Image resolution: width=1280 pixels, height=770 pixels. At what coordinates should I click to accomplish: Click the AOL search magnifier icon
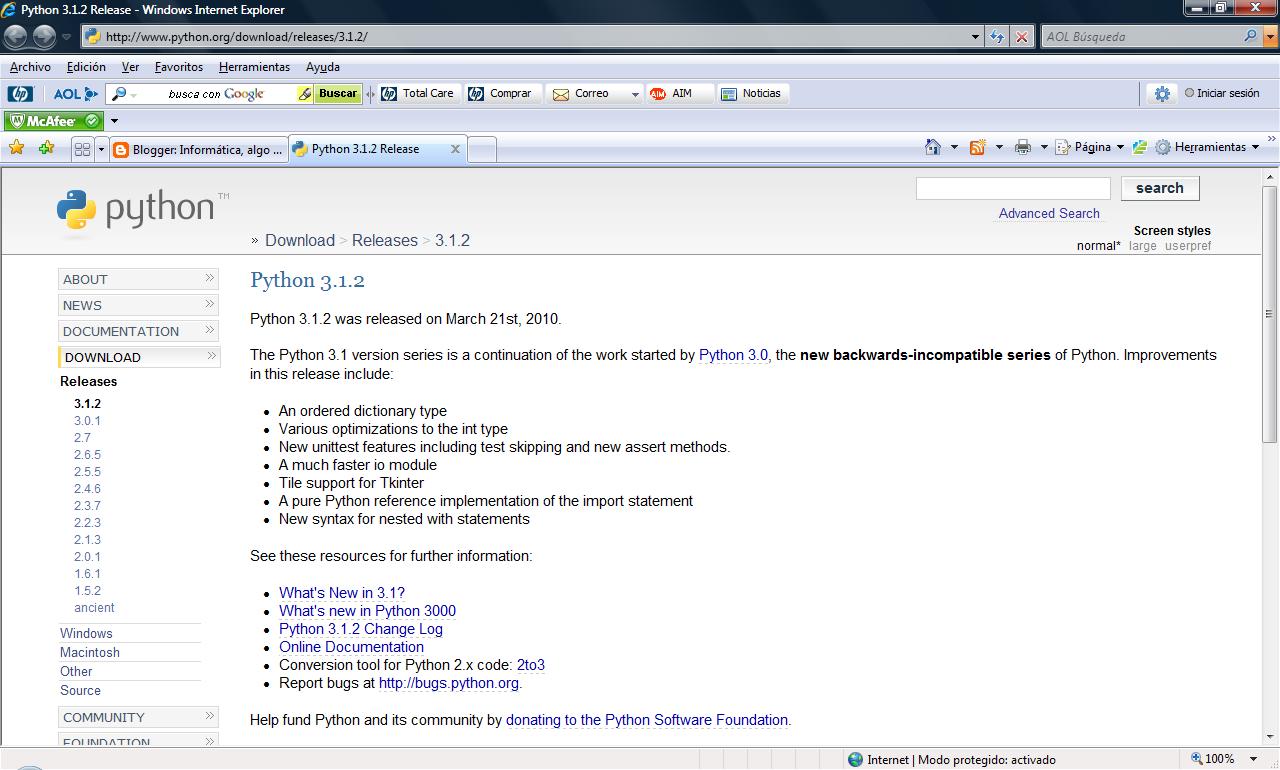(x=1251, y=36)
